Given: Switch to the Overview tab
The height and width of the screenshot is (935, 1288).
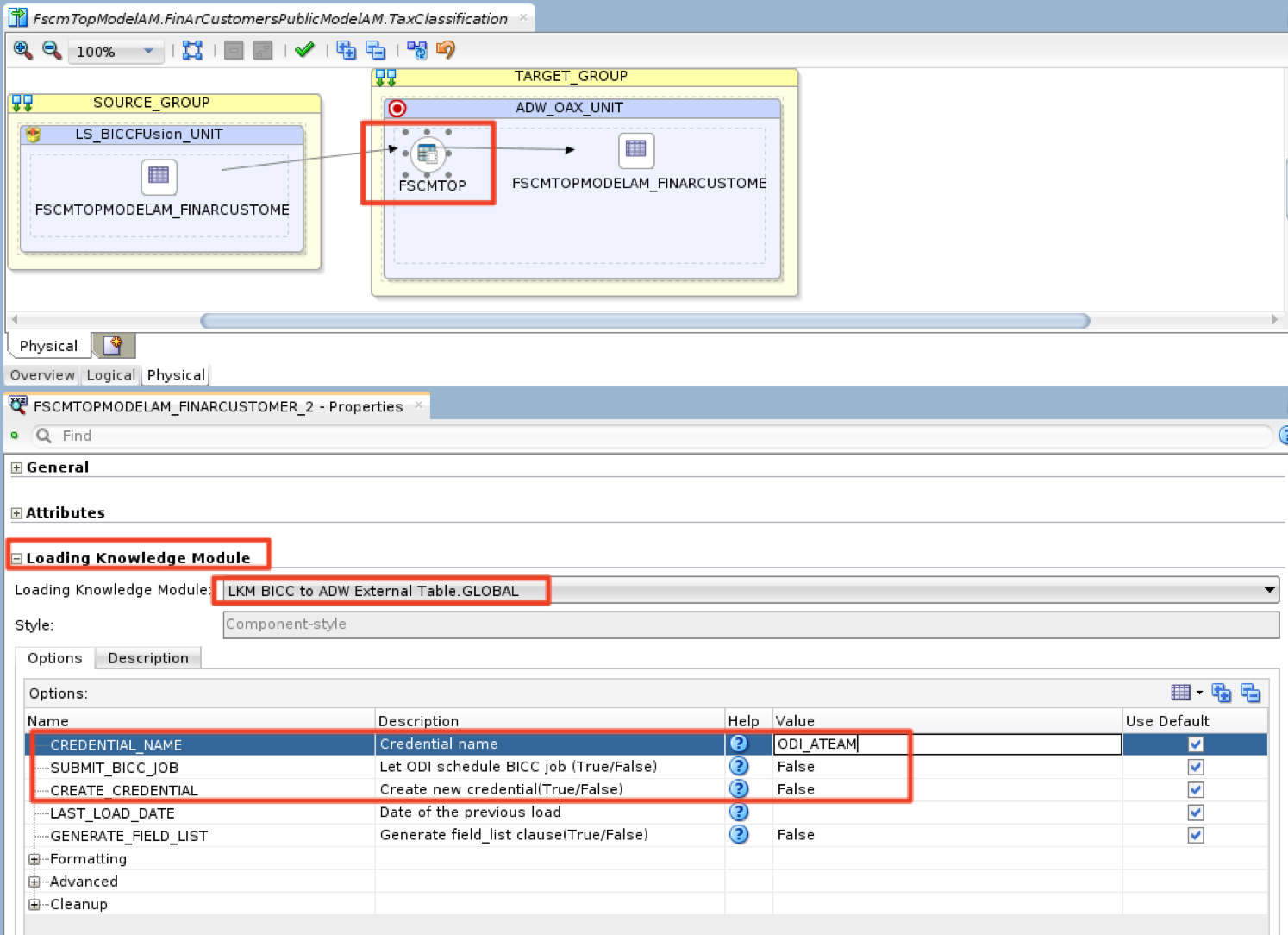Looking at the screenshot, I should (x=42, y=375).
